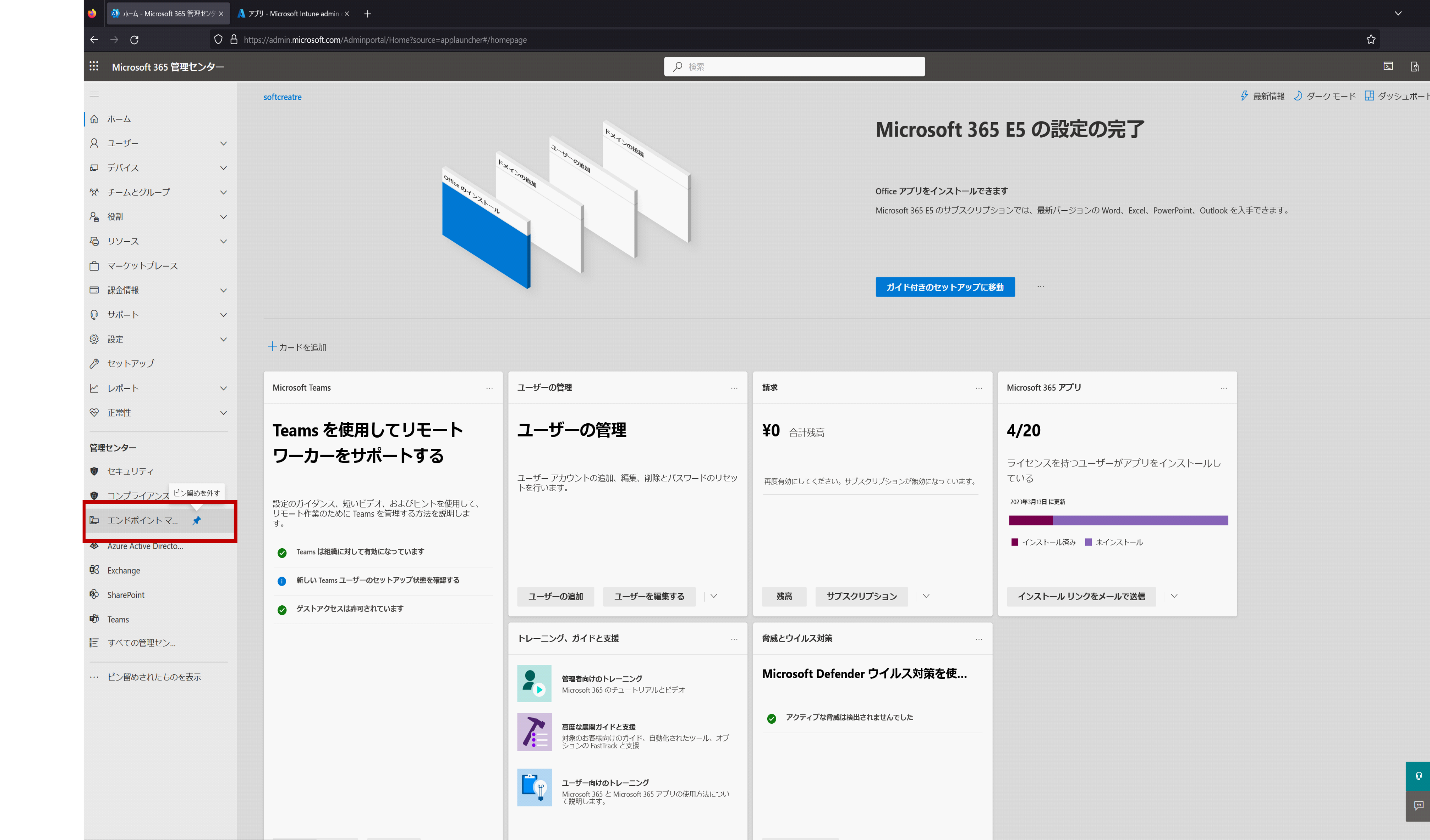The image size is (1430, 840).
Task: Click ガイド付きのセットアップに移動 button
Action: pos(945,287)
